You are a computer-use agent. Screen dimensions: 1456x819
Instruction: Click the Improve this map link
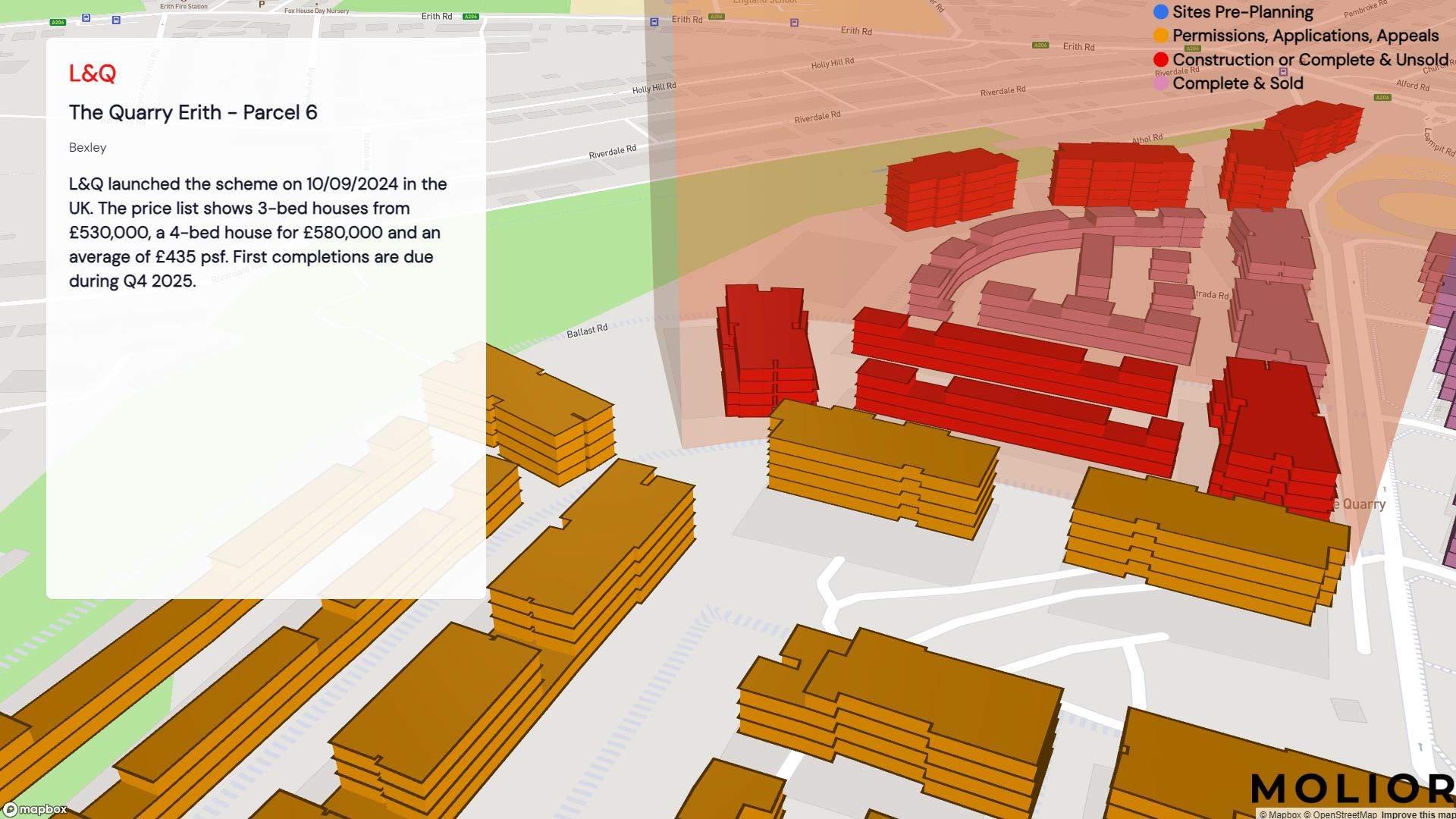click(1418, 814)
